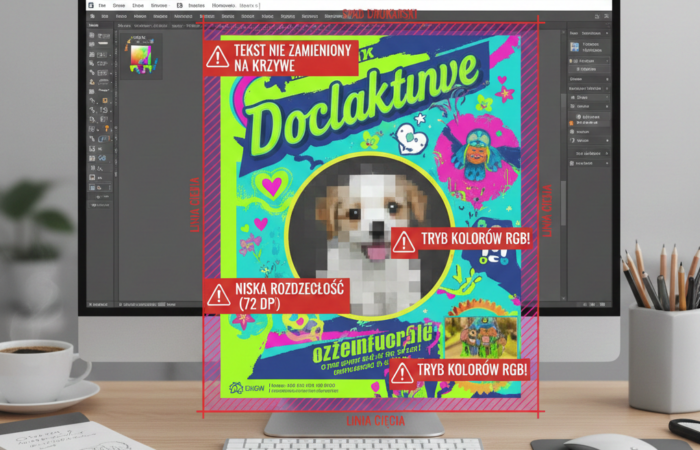This screenshot has width=700, height=450.
Task: Click the canvas vertical scrollbar thumb
Action: [563, 203]
